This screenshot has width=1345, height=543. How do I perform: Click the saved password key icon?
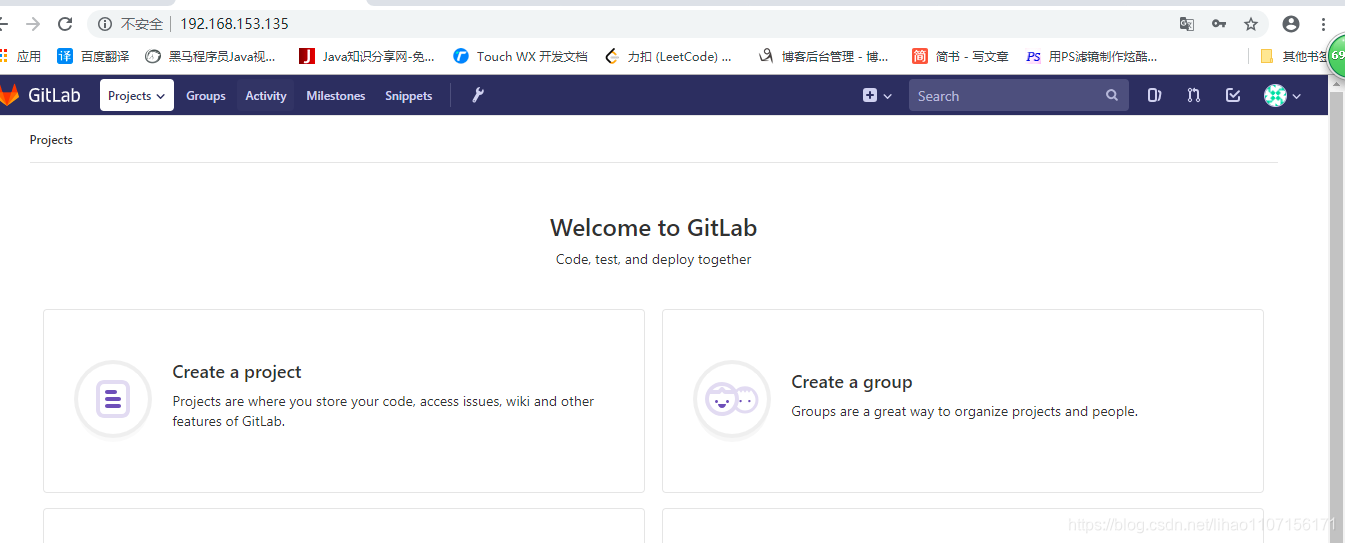1219,24
